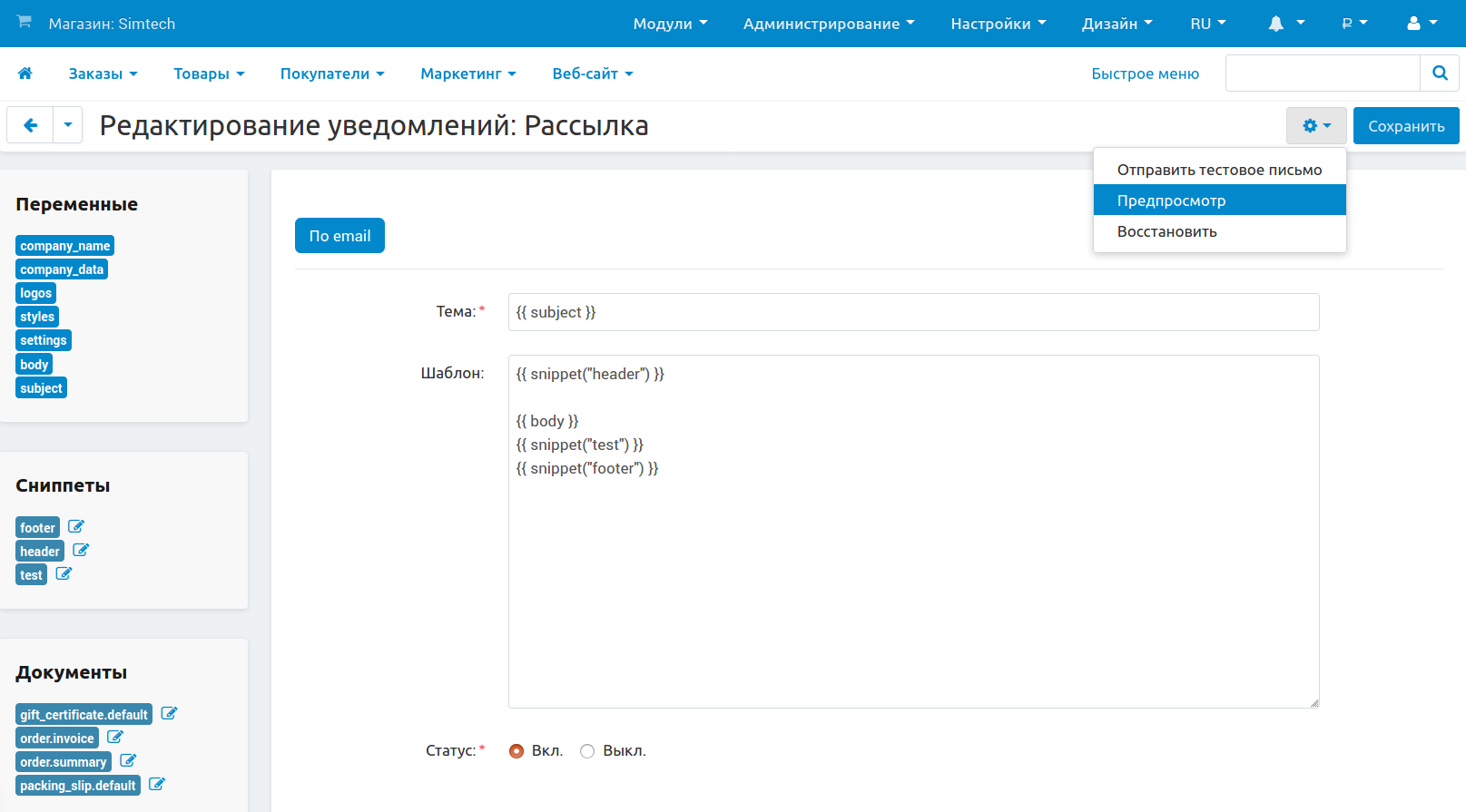Select Отправить тестовое письмо menu item
1466x812 pixels.
1219,170
